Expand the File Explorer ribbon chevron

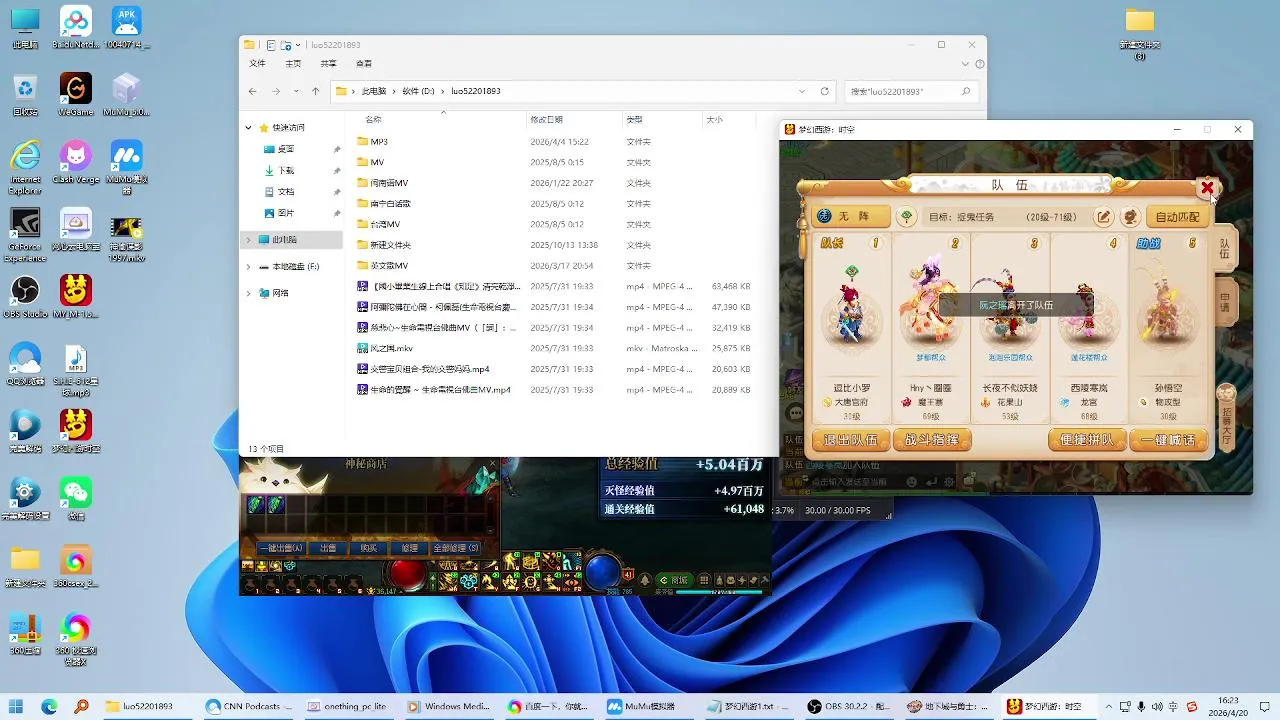pos(965,63)
